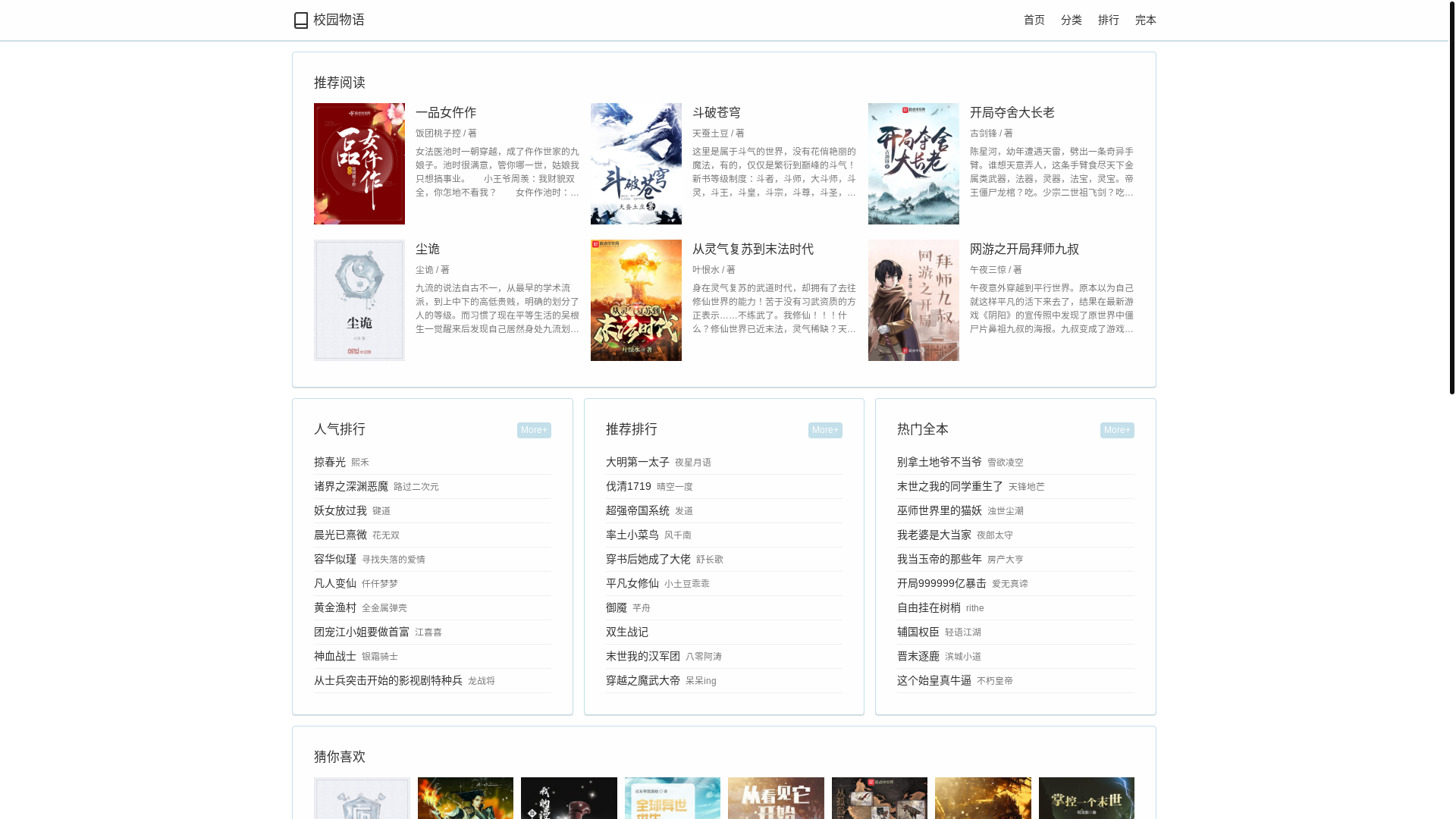Open the 从灵气复苏到末法时代 cover image

click(x=636, y=300)
